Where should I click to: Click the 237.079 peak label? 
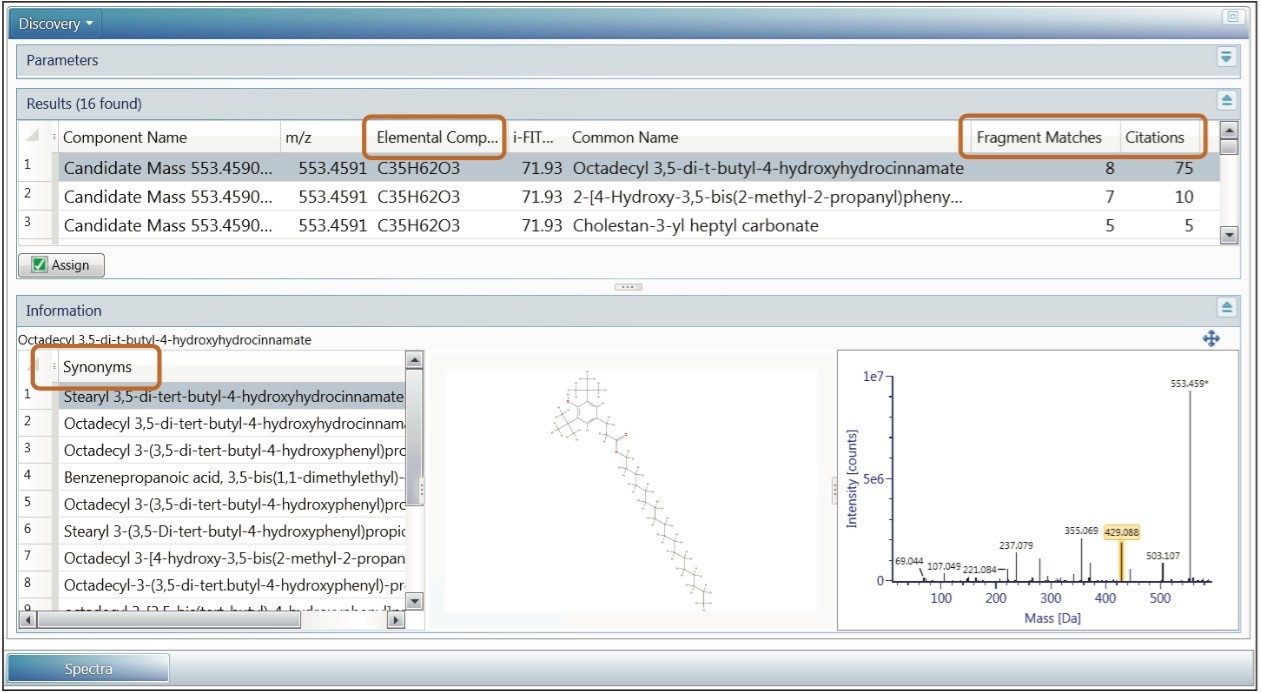1016,546
